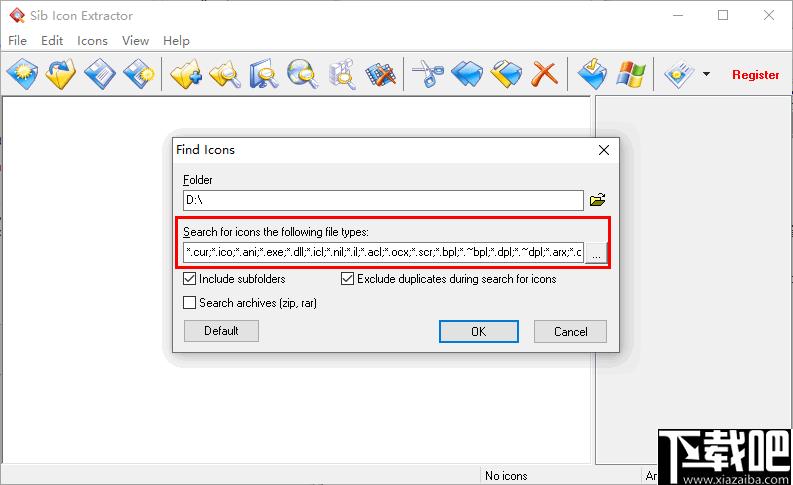Click the No icons status bar text
The image size is (793, 485).
[x=506, y=476]
